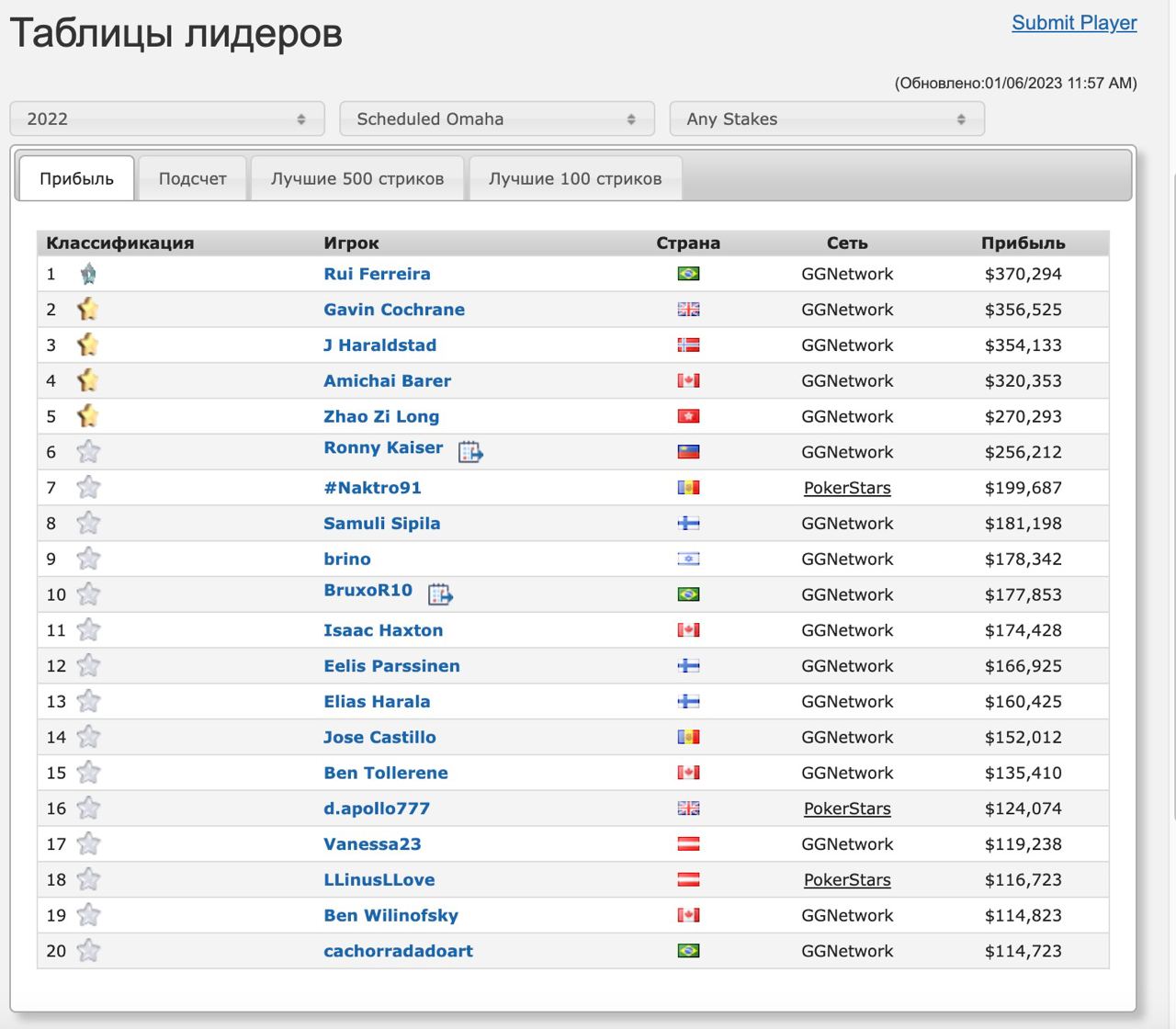Click the calendar icon beside BruxoR10
1176x1029 pixels.
click(x=440, y=594)
